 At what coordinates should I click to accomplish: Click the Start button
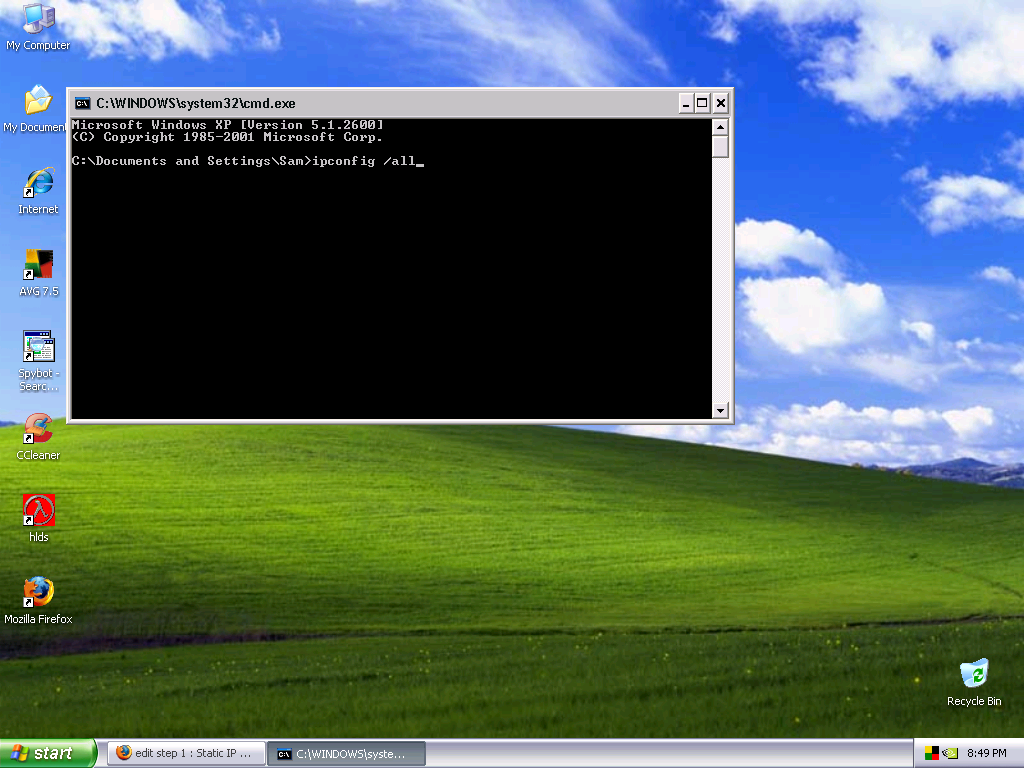click(x=48, y=753)
